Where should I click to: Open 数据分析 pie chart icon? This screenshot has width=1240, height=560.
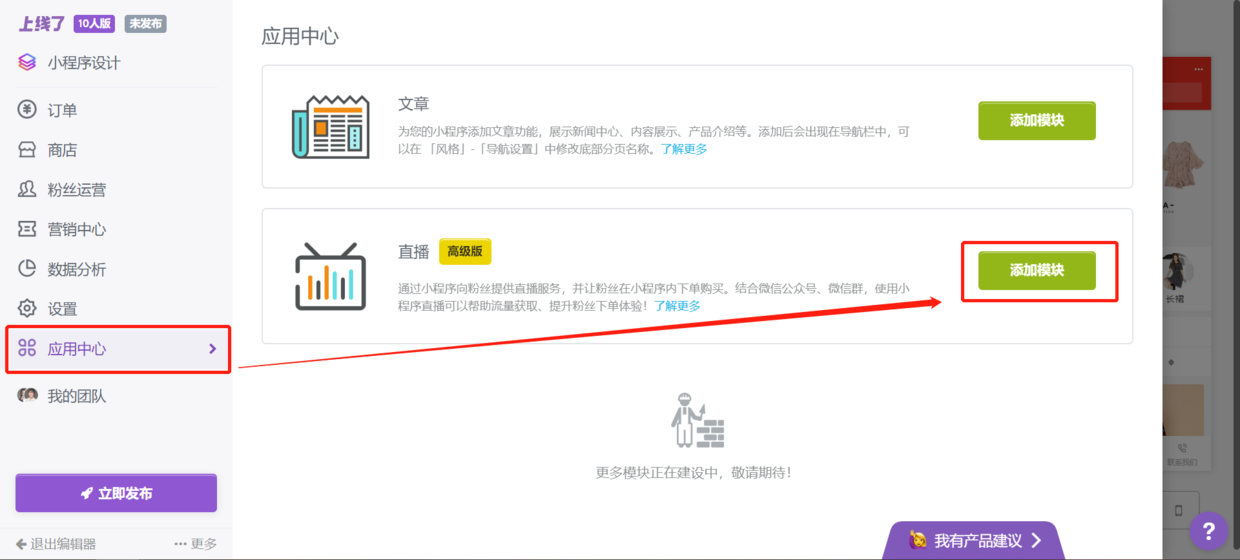click(x=27, y=269)
